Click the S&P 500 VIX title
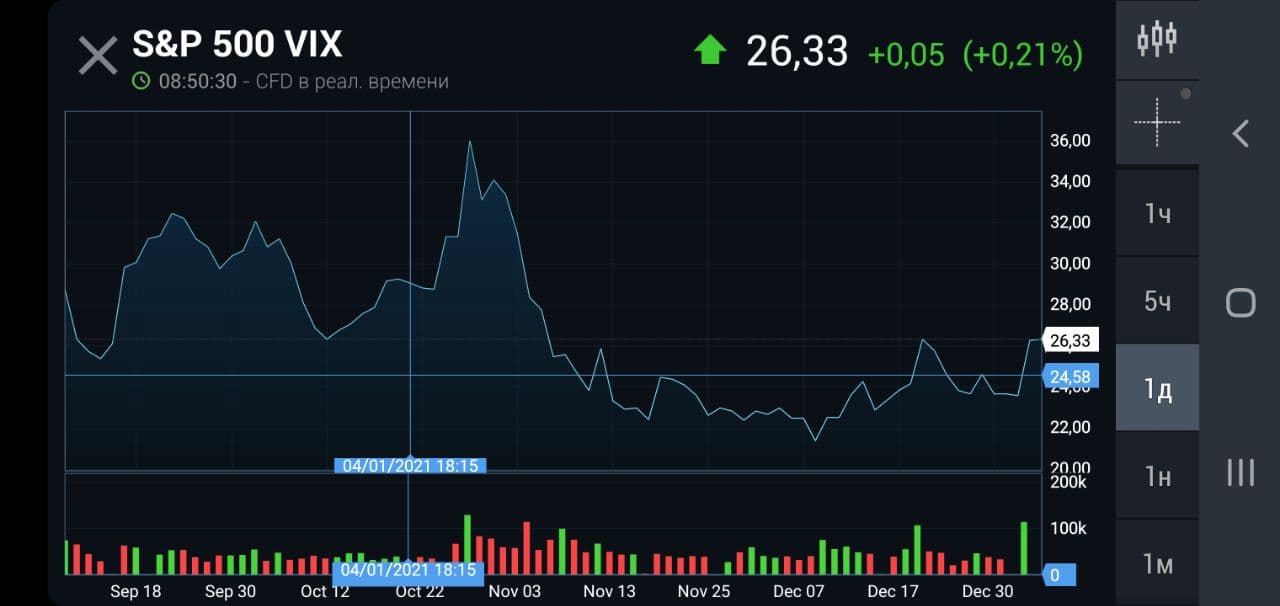Viewport: 1280px width, 606px height. pos(237,44)
